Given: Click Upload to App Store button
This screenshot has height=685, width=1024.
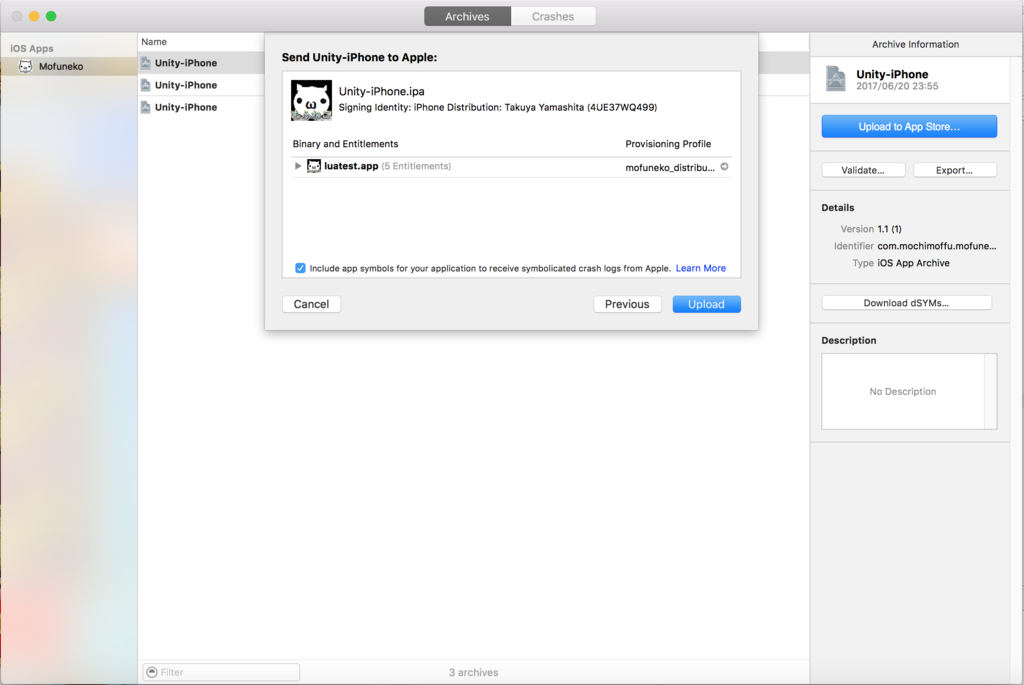Looking at the screenshot, I should click(x=909, y=127).
